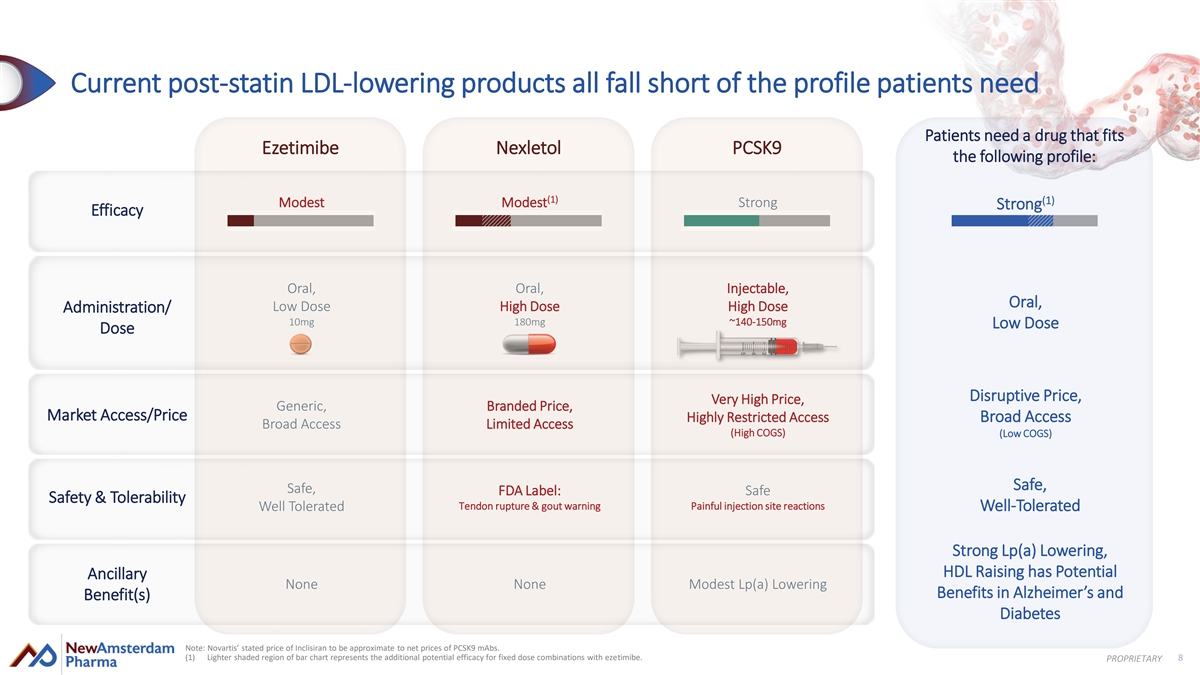
Task: Click the Administration/Dose row label
Action: [117, 317]
